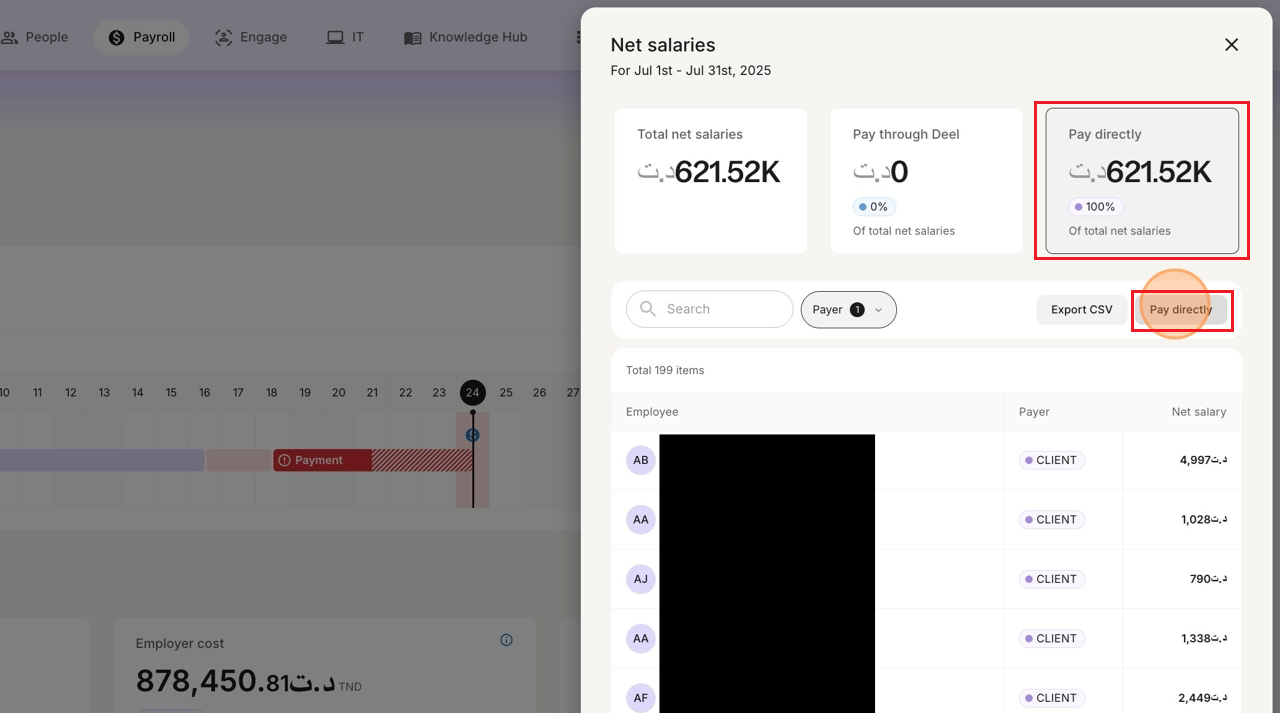Click inside the Search input field
Screen dimensions: 1280x713
[x=720, y=310]
